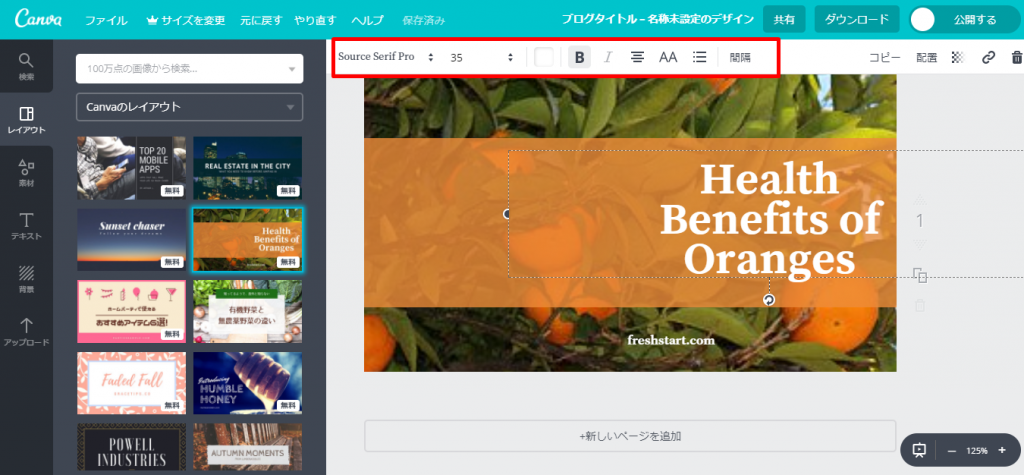
Task: Open 間隔 spacing options
Action: (740, 57)
